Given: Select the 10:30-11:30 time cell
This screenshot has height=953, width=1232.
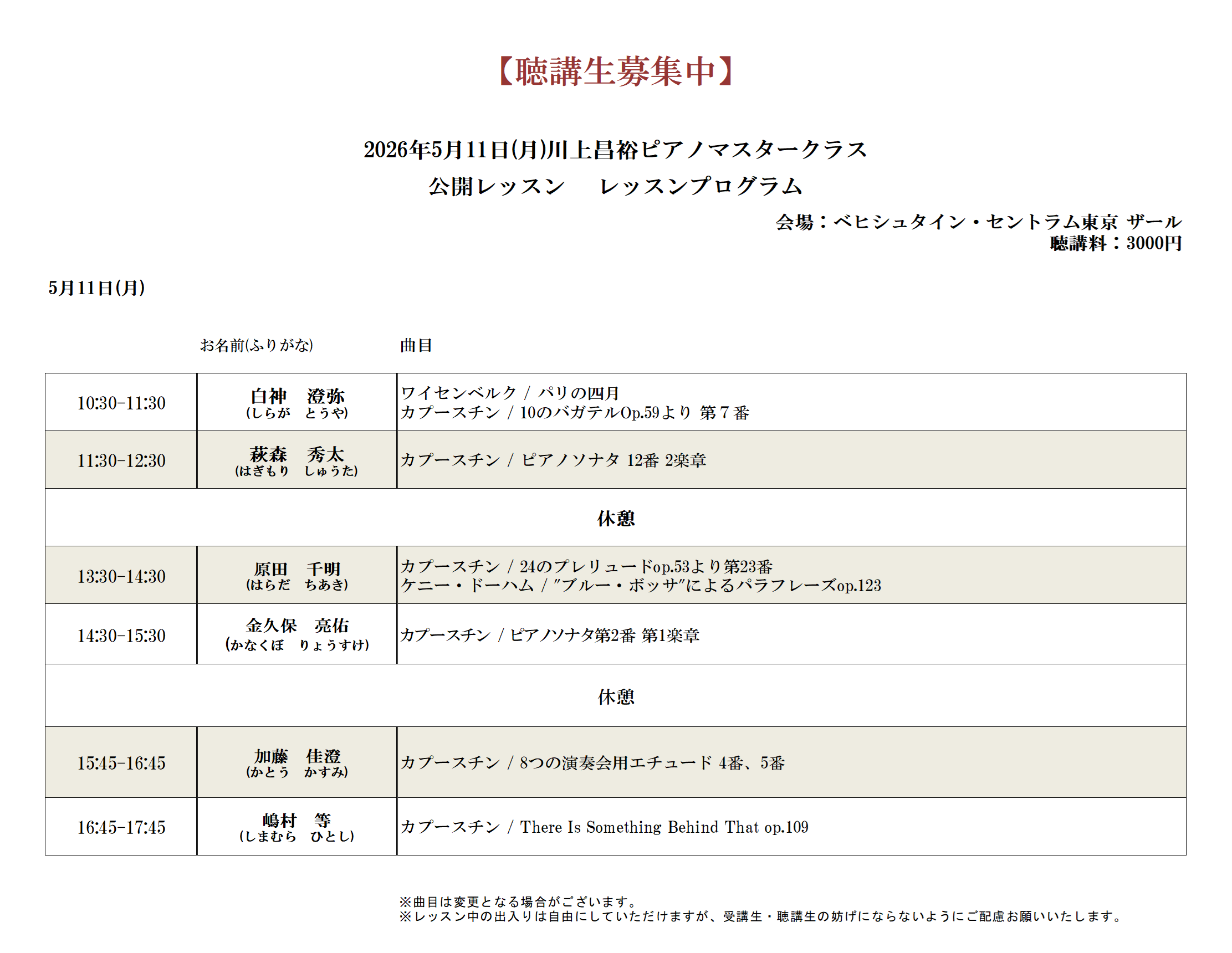Looking at the screenshot, I should [x=121, y=403].
